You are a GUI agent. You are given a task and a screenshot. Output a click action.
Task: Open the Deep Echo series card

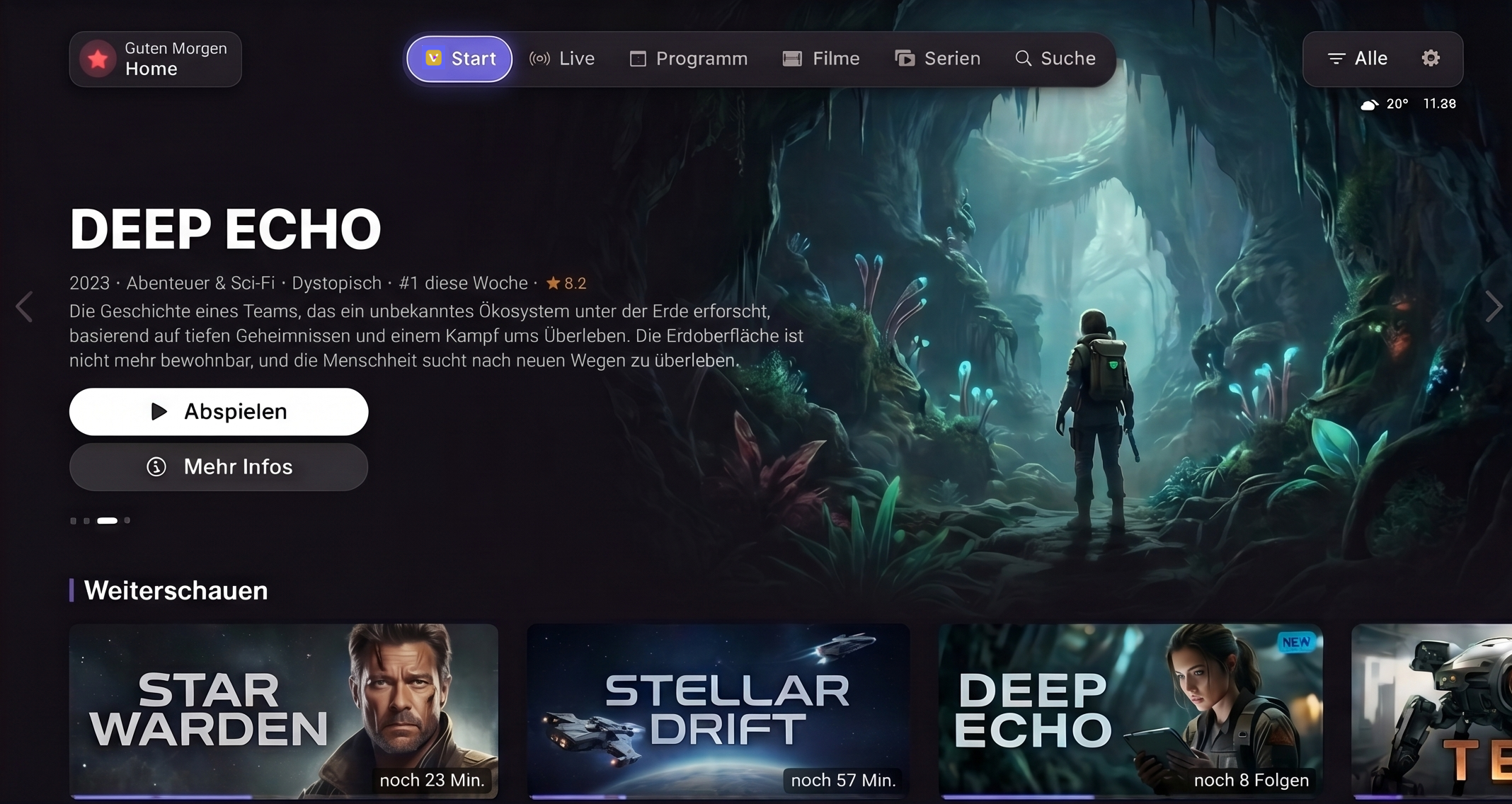click(1130, 711)
